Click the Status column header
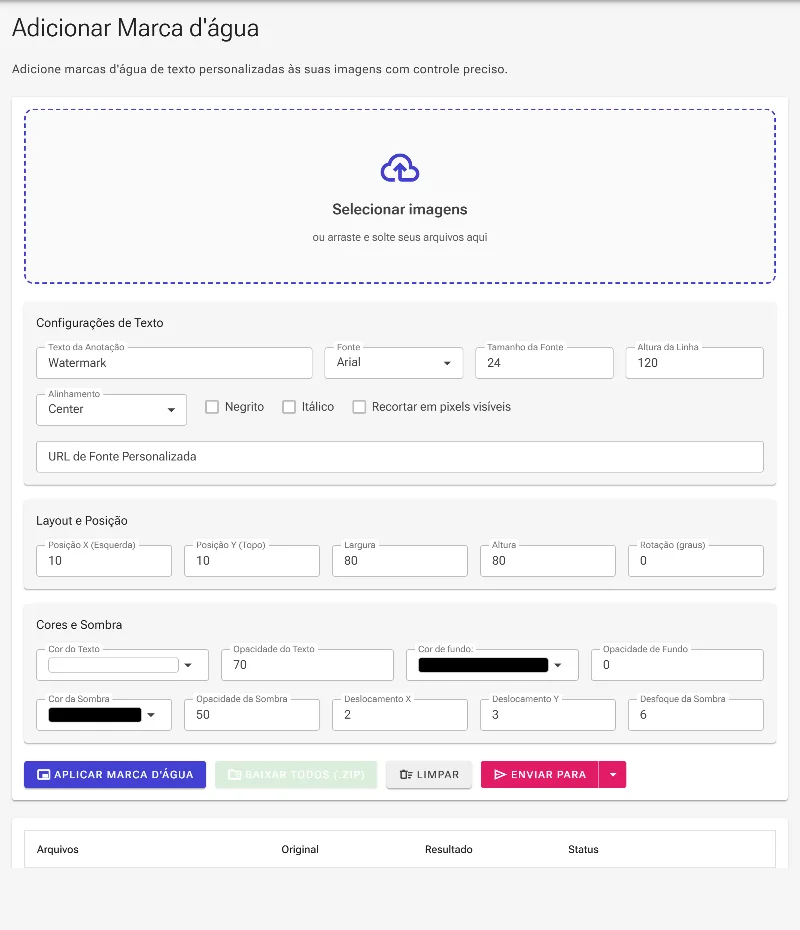800x930 pixels. [584, 849]
